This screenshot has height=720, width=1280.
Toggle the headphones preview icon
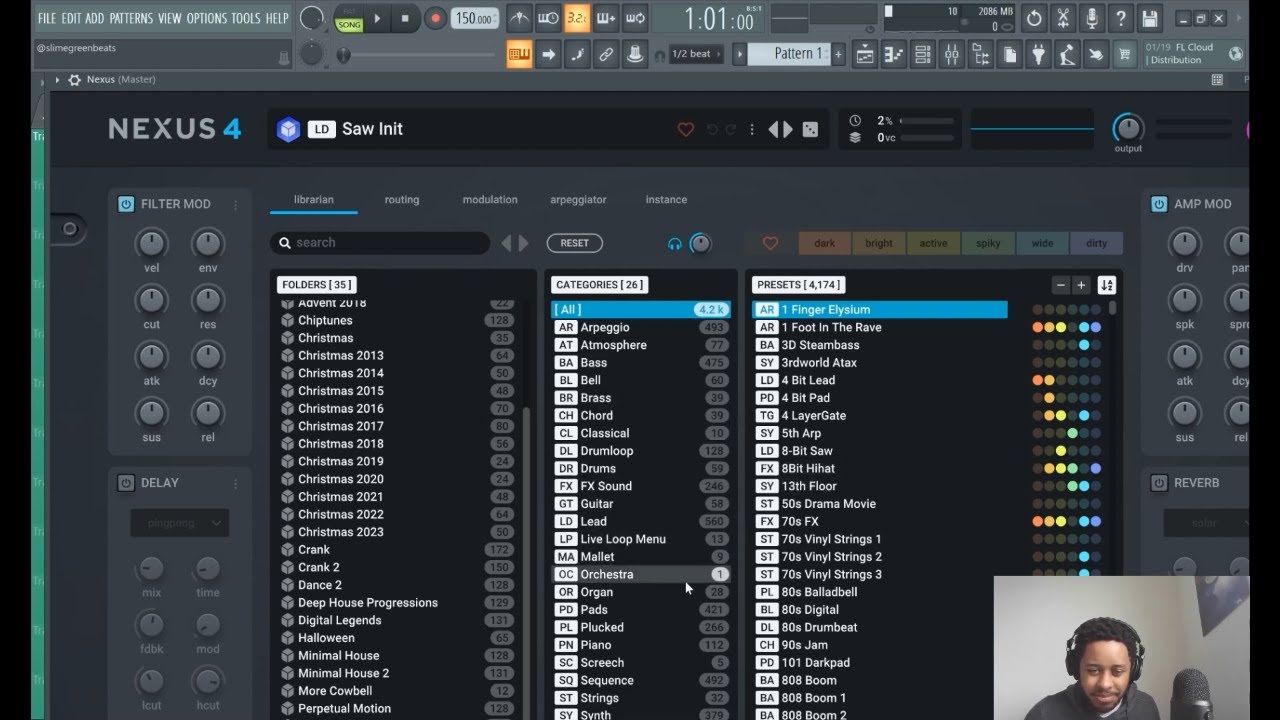(x=675, y=243)
